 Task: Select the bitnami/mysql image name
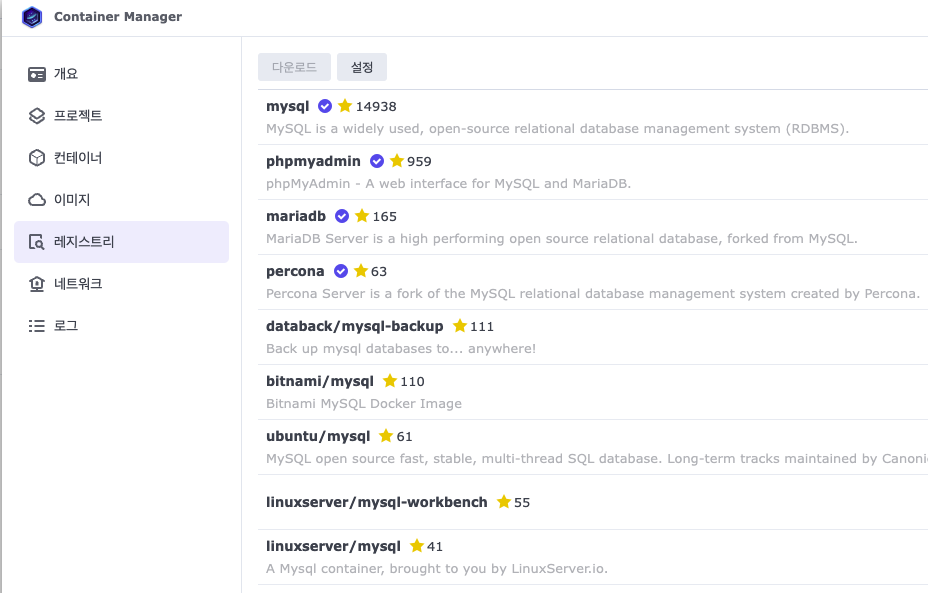pos(320,382)
